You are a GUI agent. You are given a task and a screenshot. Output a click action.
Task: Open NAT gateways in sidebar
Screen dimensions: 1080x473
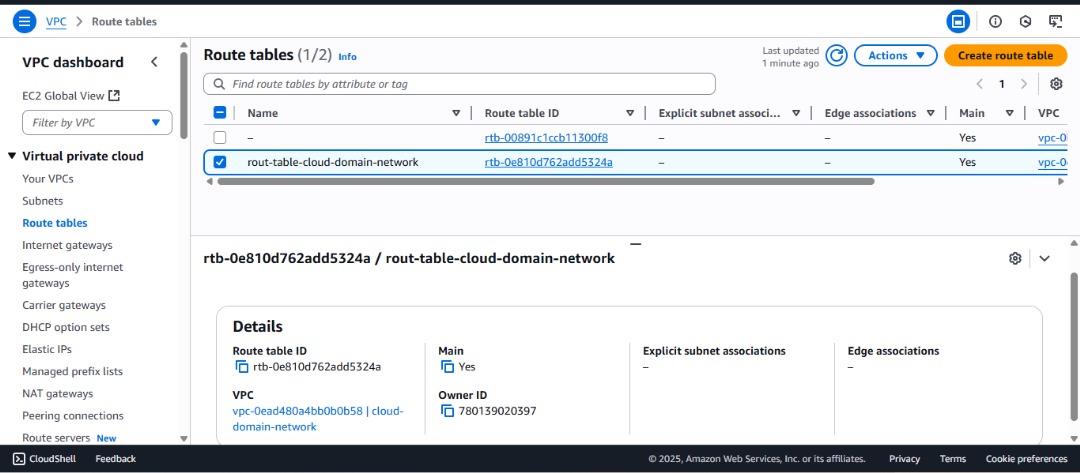58,394
